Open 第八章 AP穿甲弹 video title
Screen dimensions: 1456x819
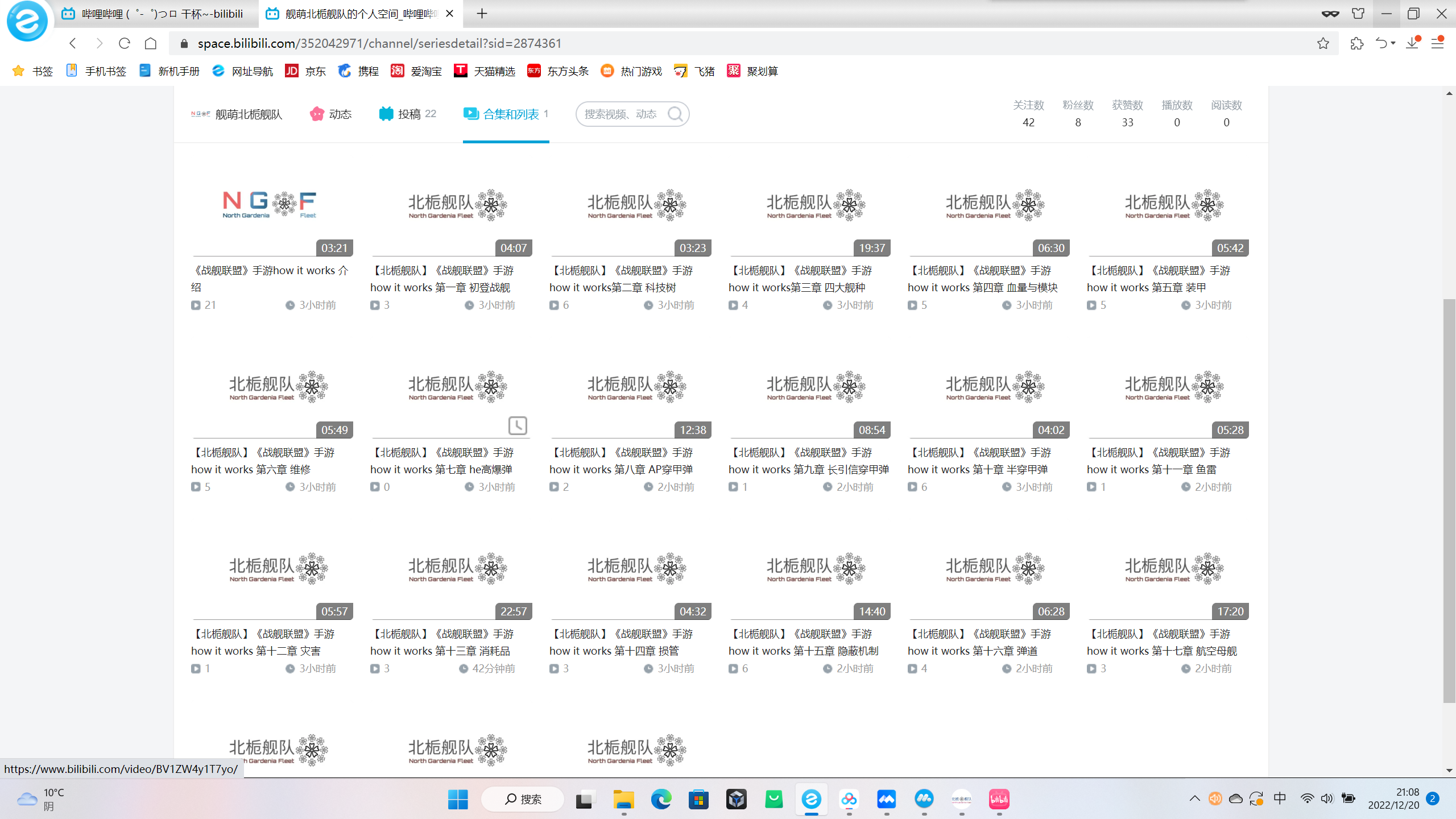621,461
